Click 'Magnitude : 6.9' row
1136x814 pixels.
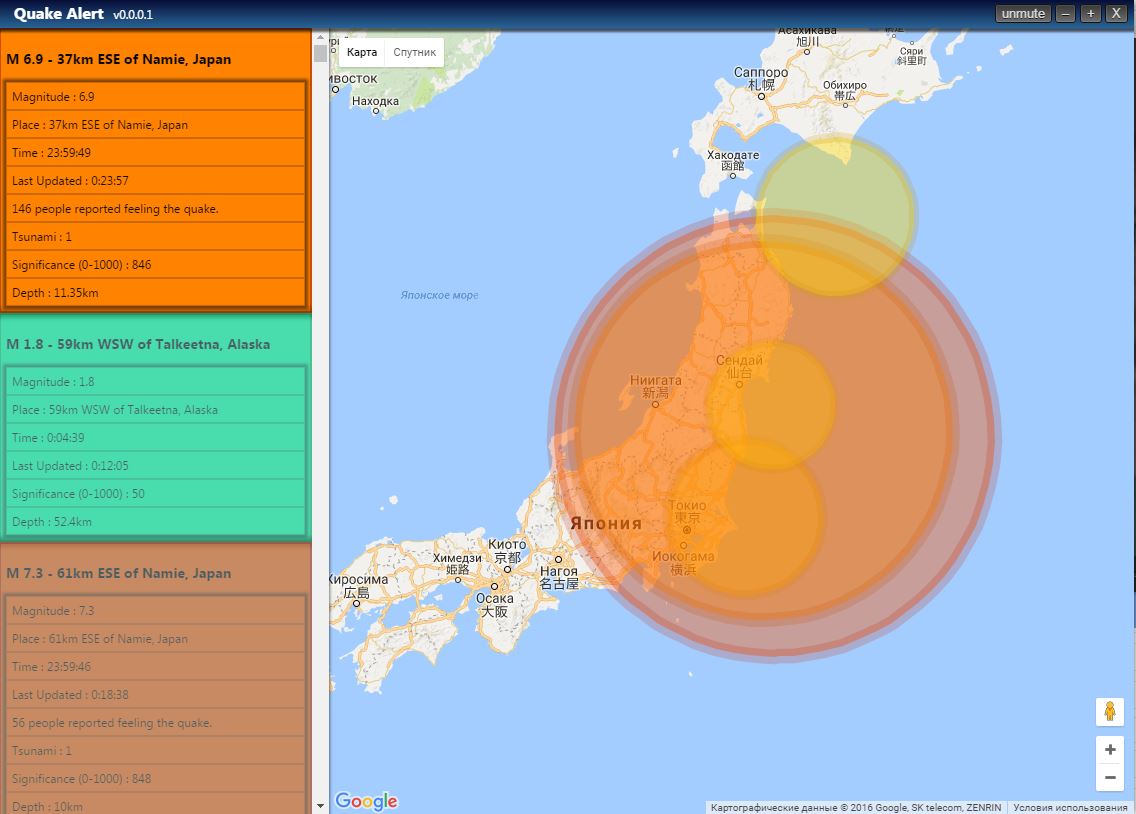point(155,96)
